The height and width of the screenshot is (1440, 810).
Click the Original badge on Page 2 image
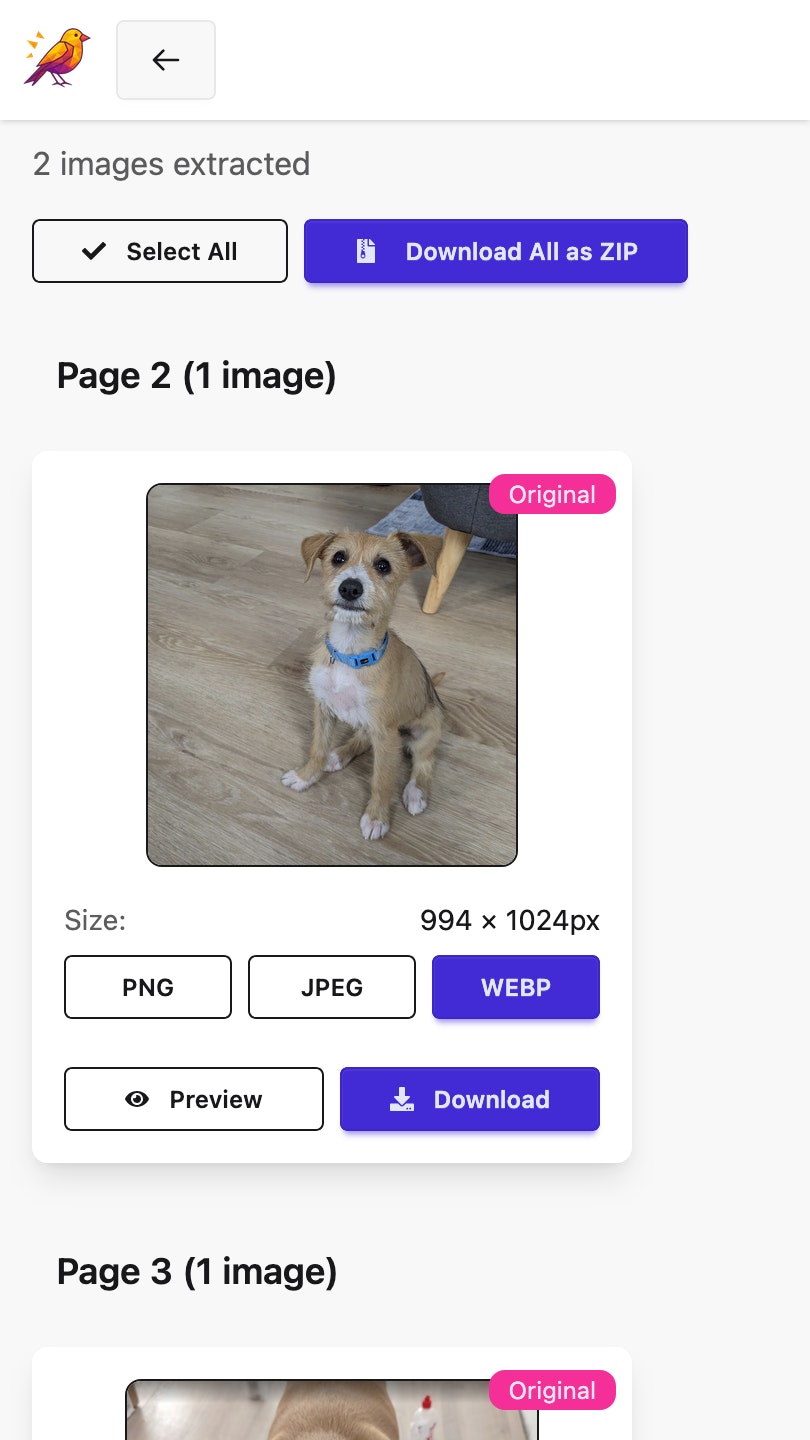(x=552, y=494)
